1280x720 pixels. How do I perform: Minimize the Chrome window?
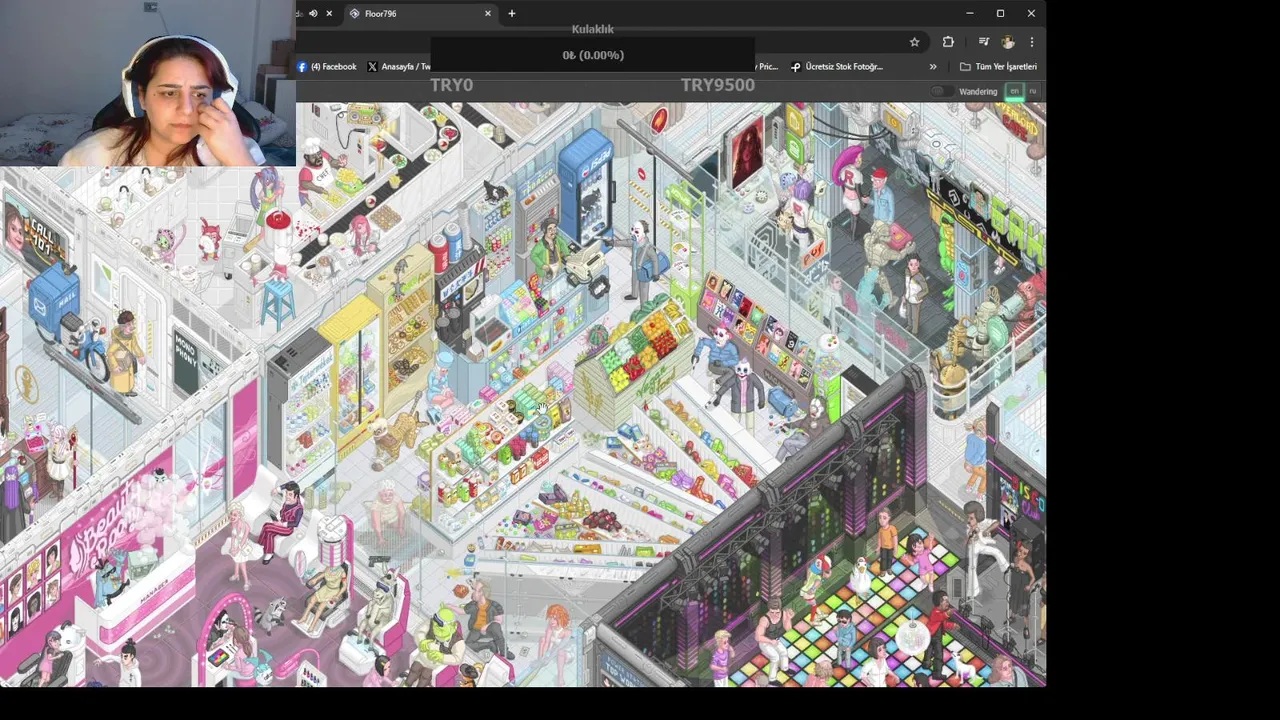pyautogui.click(x=969, y=13)
